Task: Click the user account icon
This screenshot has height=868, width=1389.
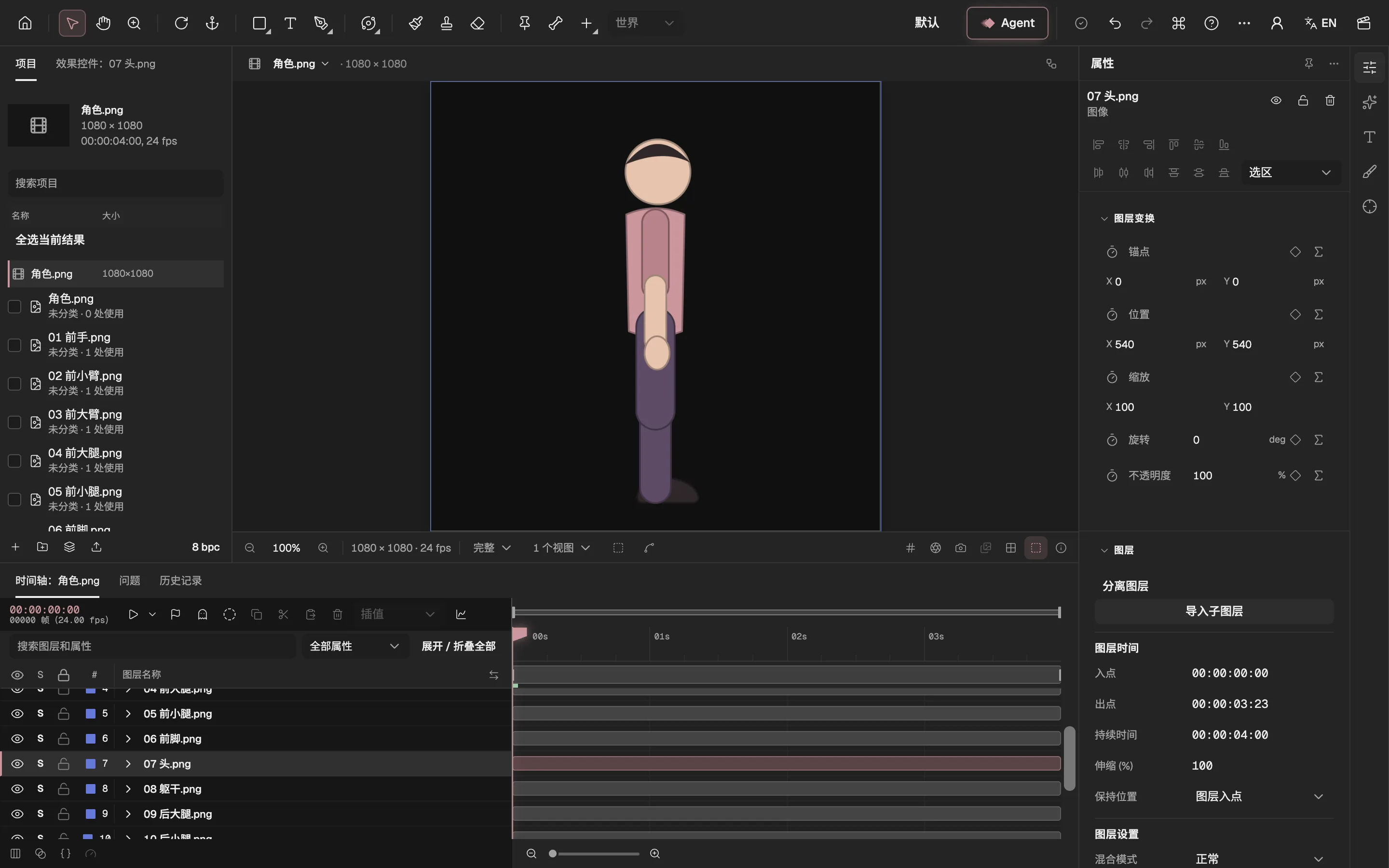Action: pos(1277,23)
